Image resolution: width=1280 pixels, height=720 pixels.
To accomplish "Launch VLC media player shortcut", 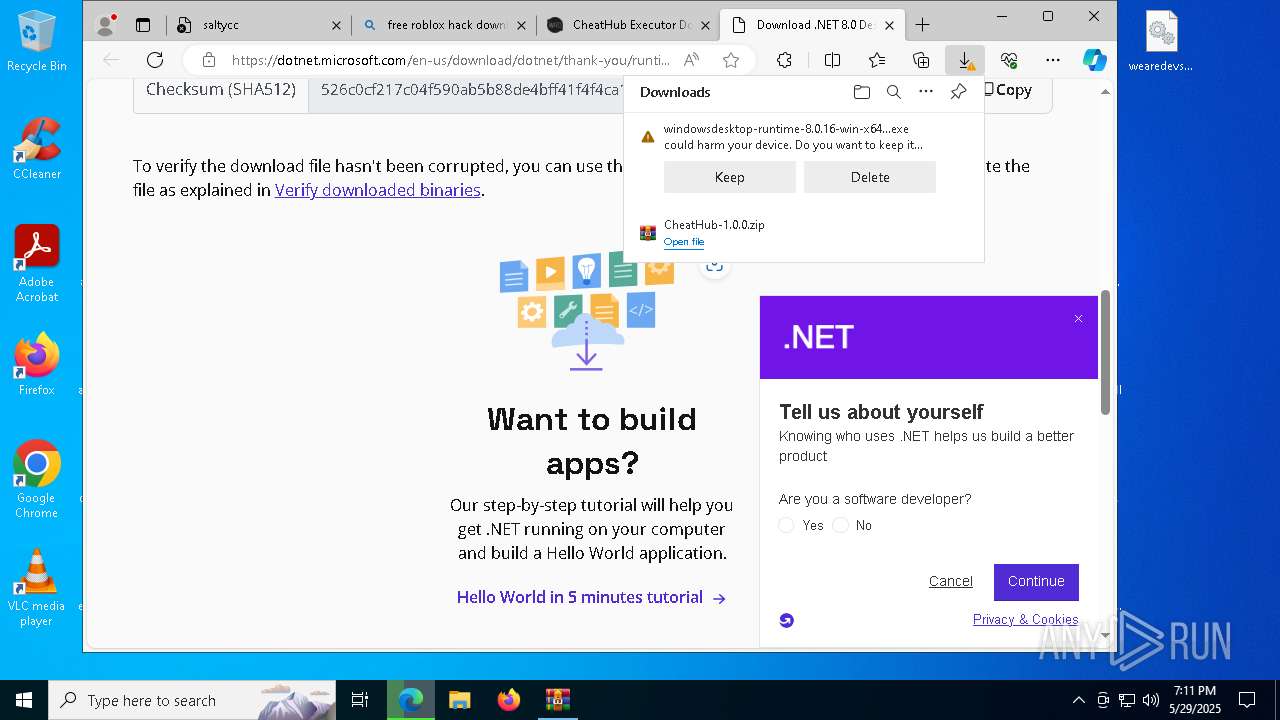I will pyautogui.click(x=37, y=587).
